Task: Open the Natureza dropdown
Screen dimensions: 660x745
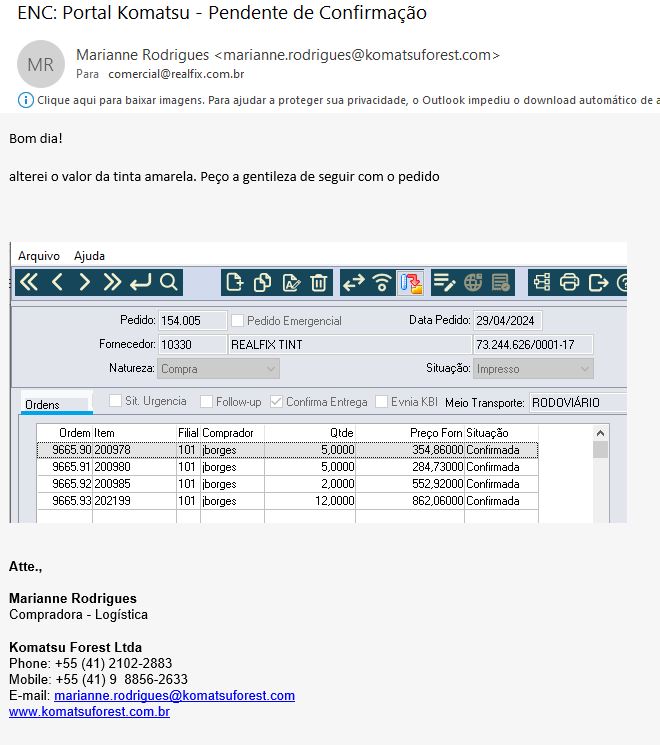Action: 211,369
